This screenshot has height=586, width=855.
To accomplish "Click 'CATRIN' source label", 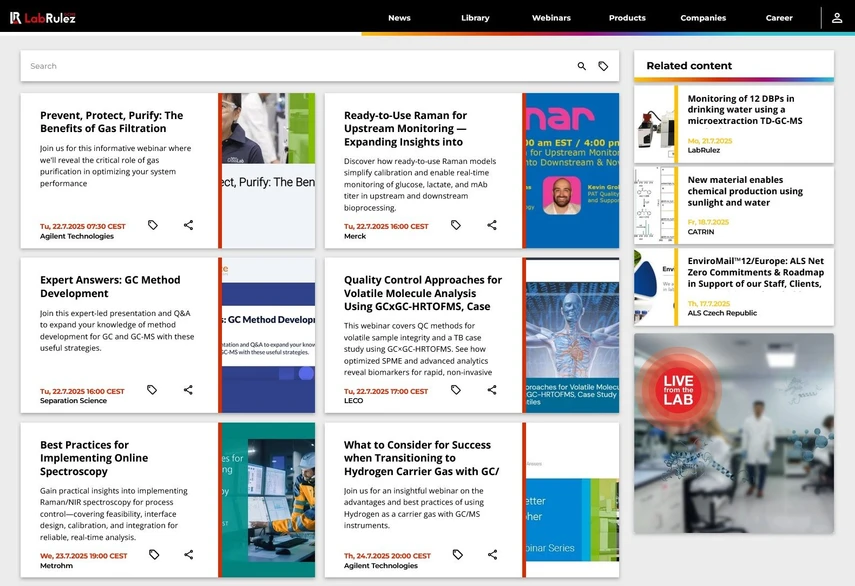I will pos(701,232).
